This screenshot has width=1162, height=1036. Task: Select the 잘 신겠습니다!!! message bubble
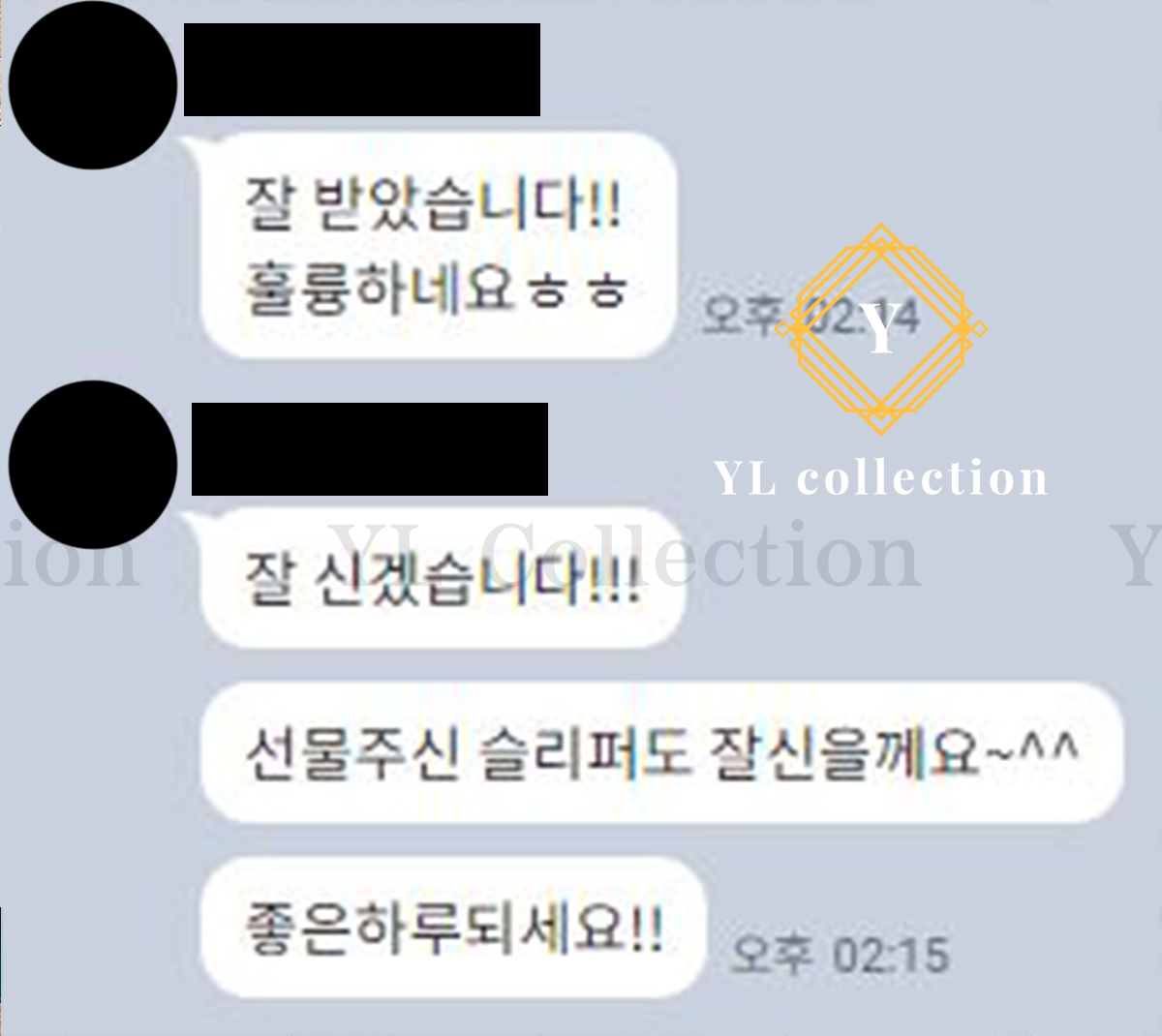point(443,578)
